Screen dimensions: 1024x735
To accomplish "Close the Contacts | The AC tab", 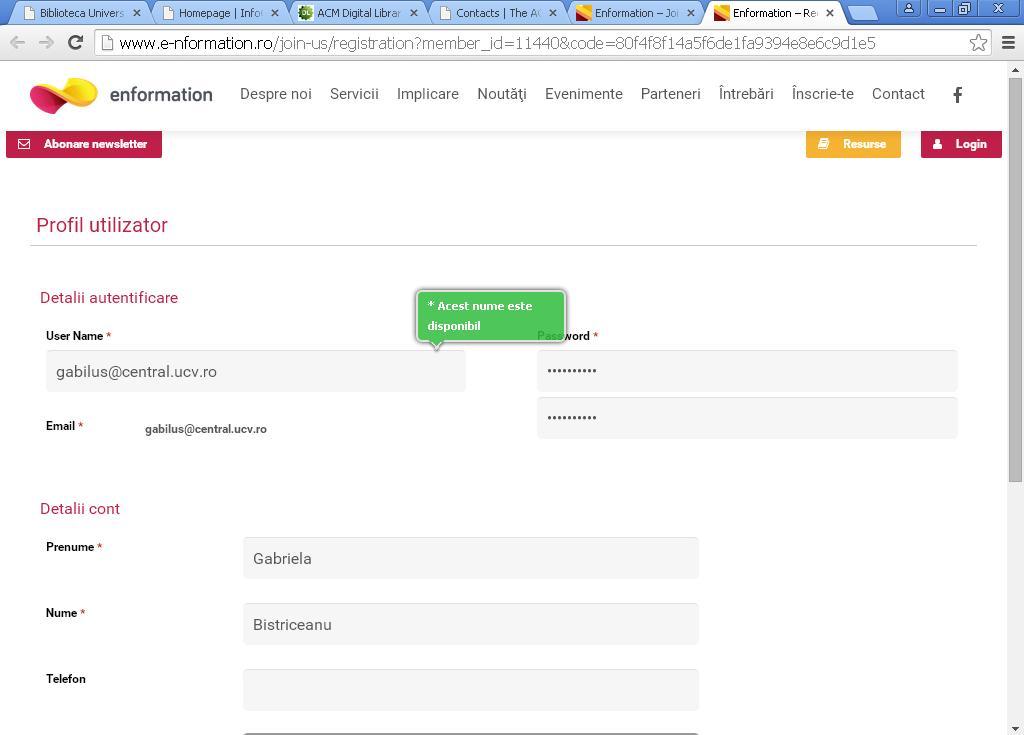I will (552, 13).
